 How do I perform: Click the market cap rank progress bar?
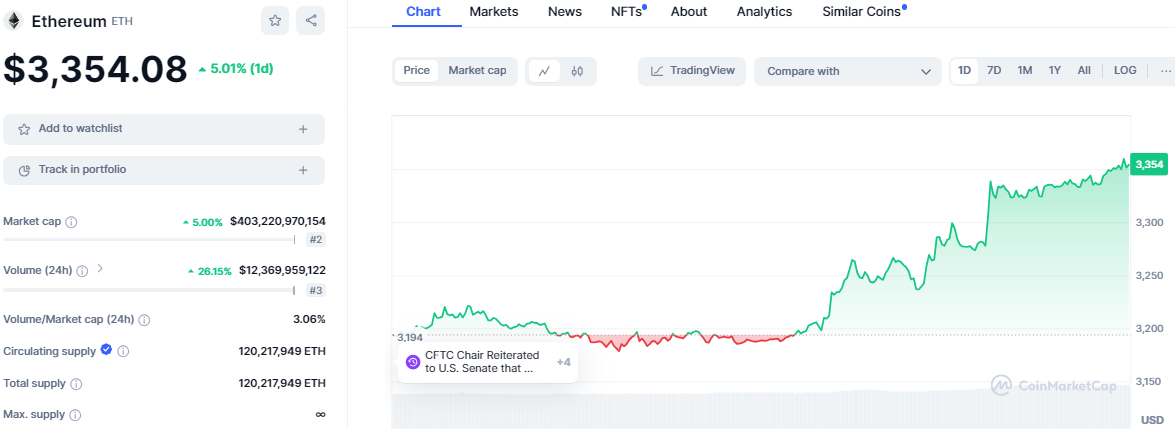pos(149,239)
